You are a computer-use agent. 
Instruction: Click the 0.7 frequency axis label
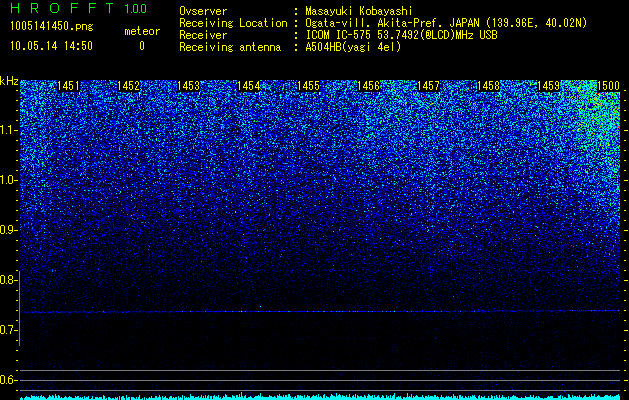click(9, 330)
